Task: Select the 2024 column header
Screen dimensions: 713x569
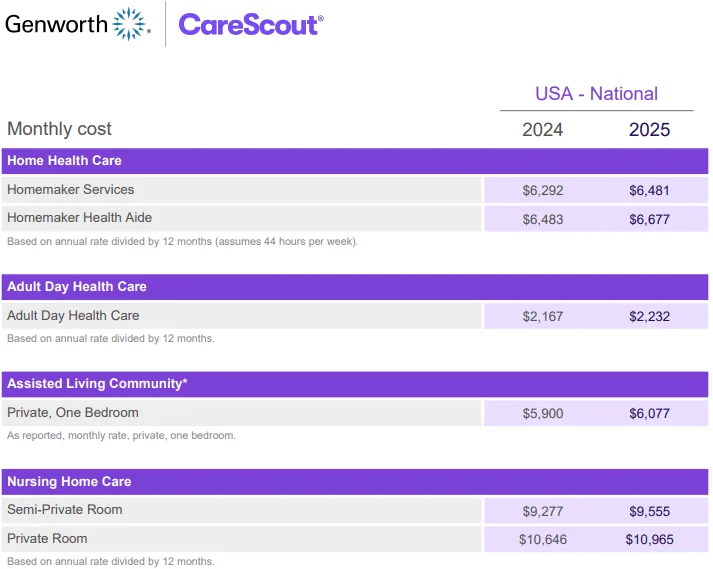Action: tap(542, 130)
